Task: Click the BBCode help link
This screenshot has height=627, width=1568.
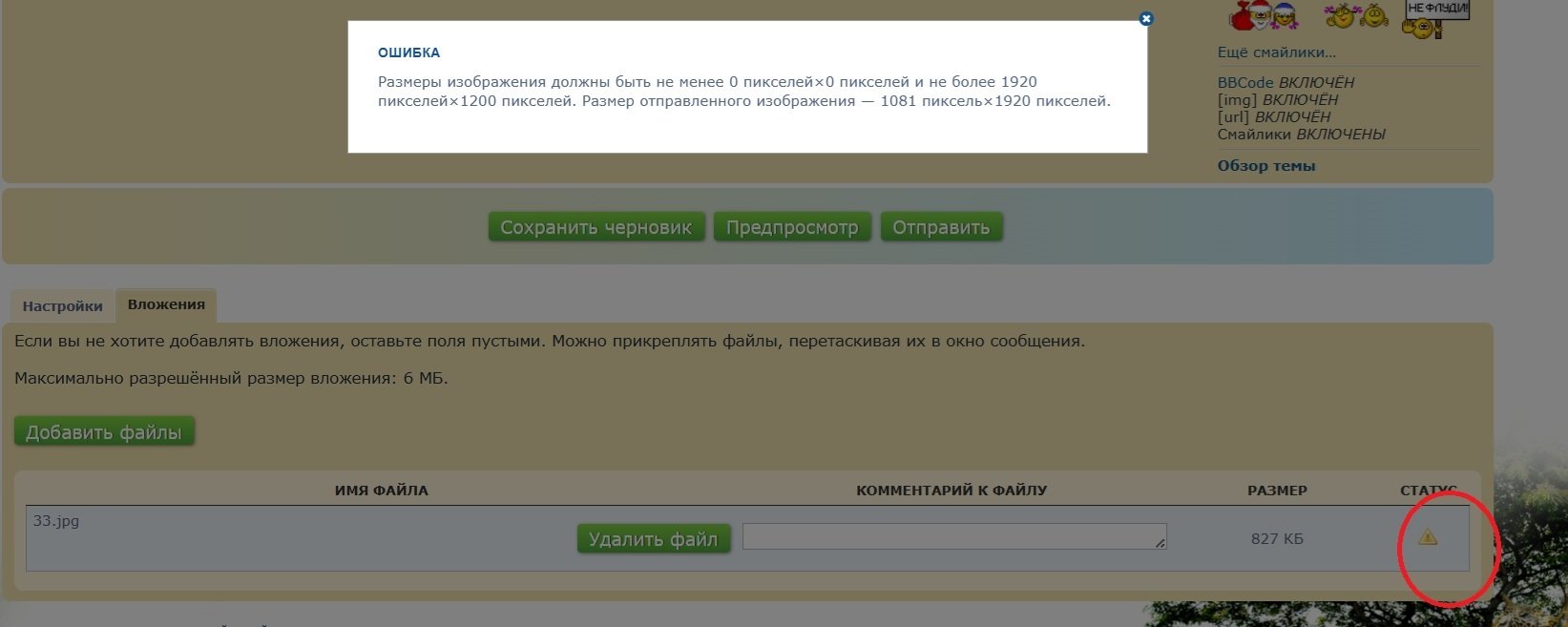Action: pyautogui.click(x=1245, y=83)
